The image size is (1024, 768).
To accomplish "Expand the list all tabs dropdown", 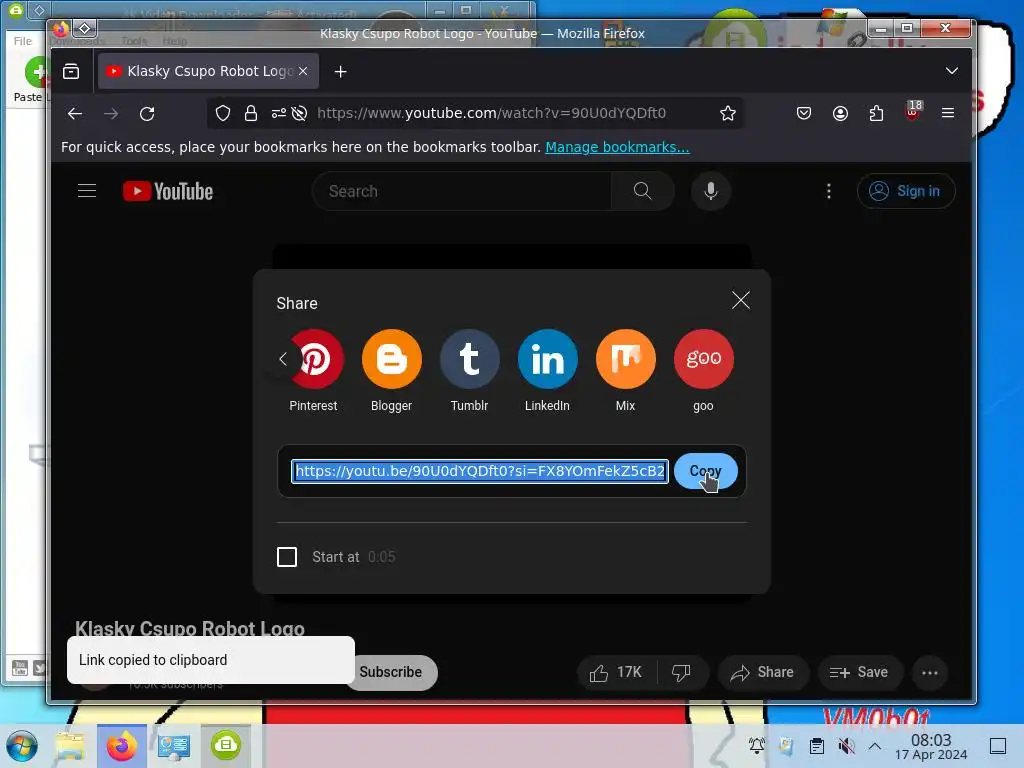I will [952, 71].
